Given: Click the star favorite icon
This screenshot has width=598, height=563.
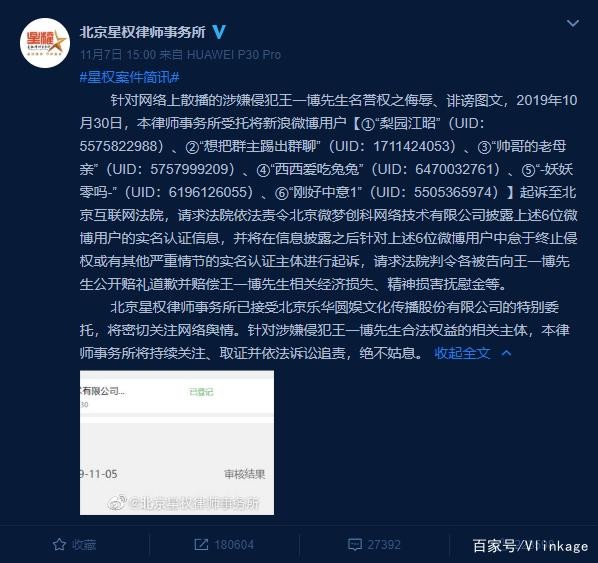Looking at the screenshot, I should (59, 544).
